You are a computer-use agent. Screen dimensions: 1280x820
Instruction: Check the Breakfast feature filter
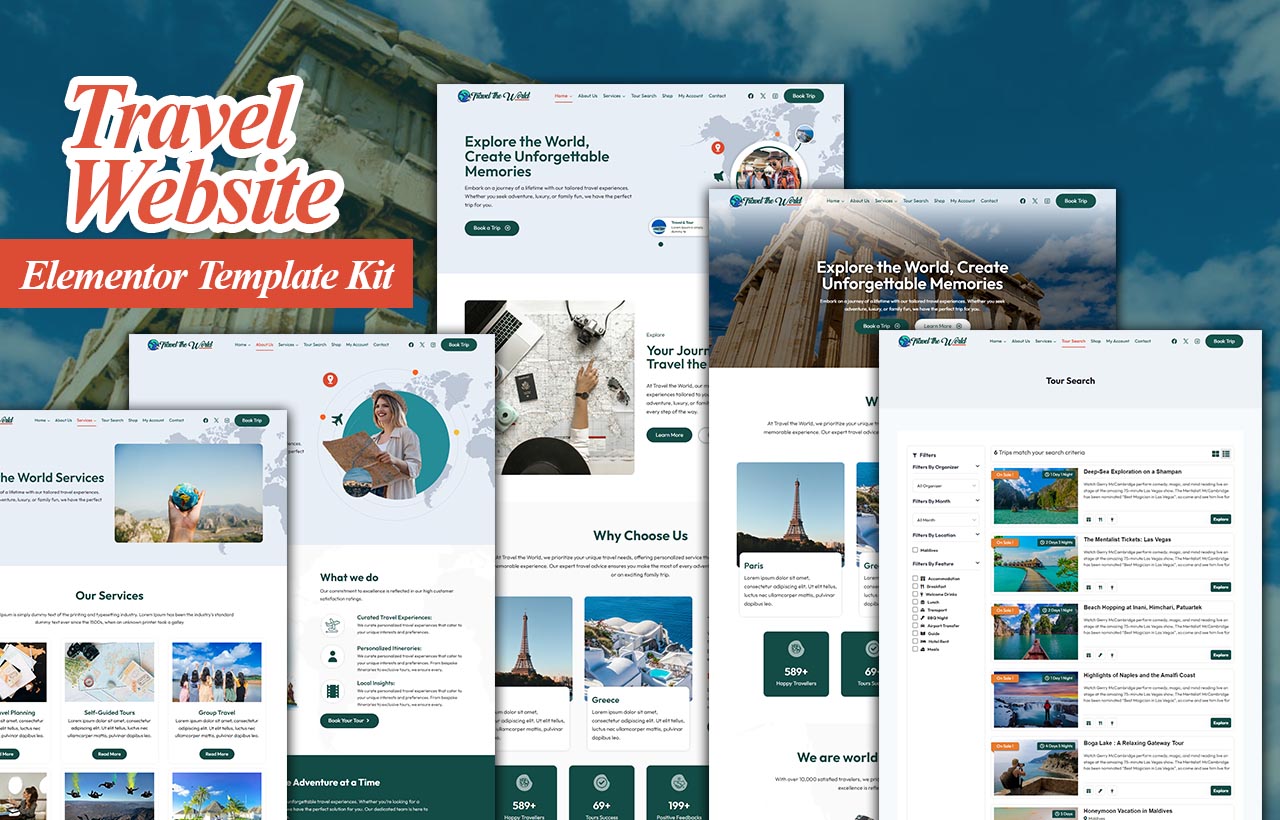point(915,586)
